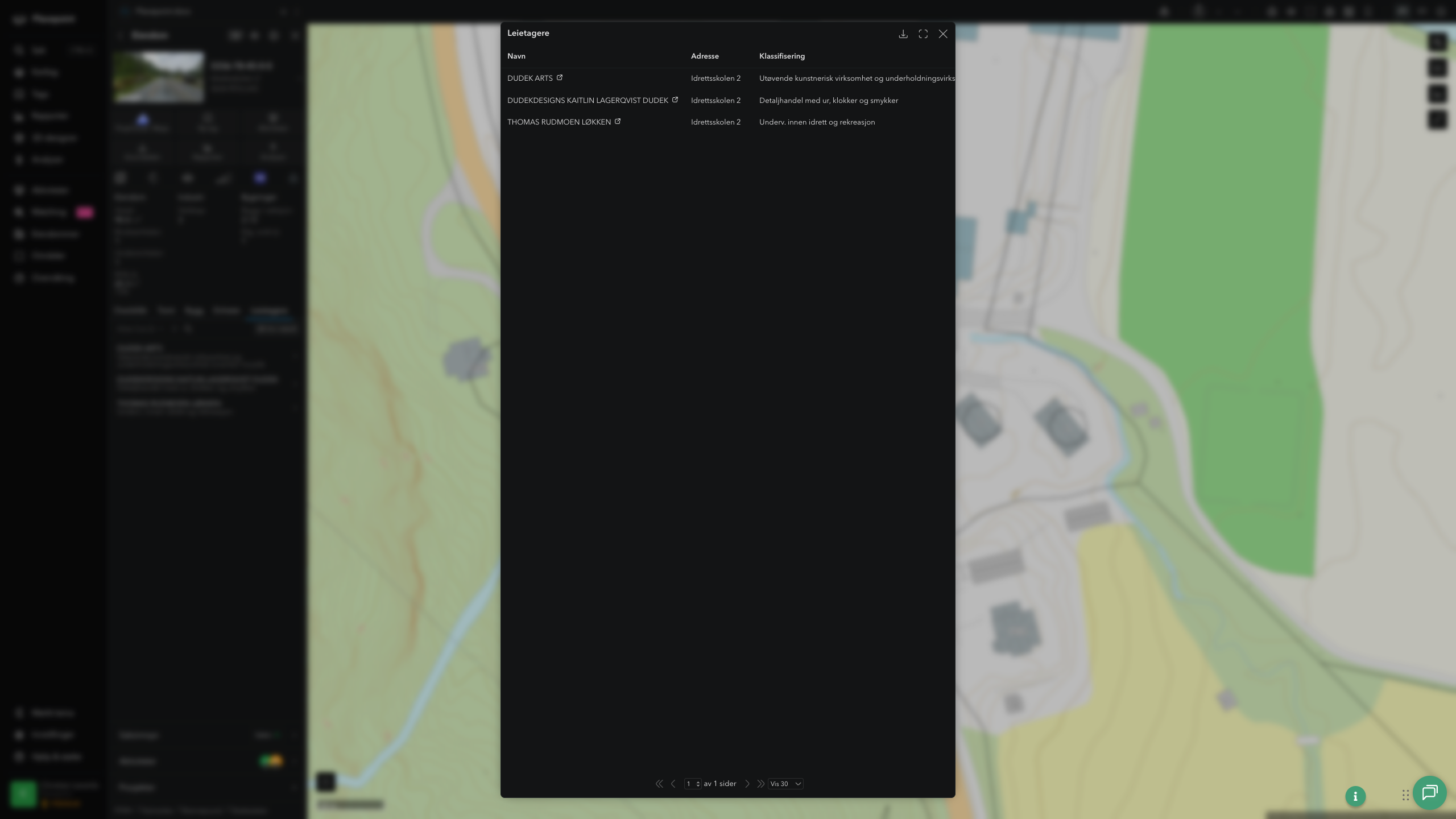Viewport: 1456px width, 819px height.
Task: Sort by the Adresse column header
Action: click(705, 56)
